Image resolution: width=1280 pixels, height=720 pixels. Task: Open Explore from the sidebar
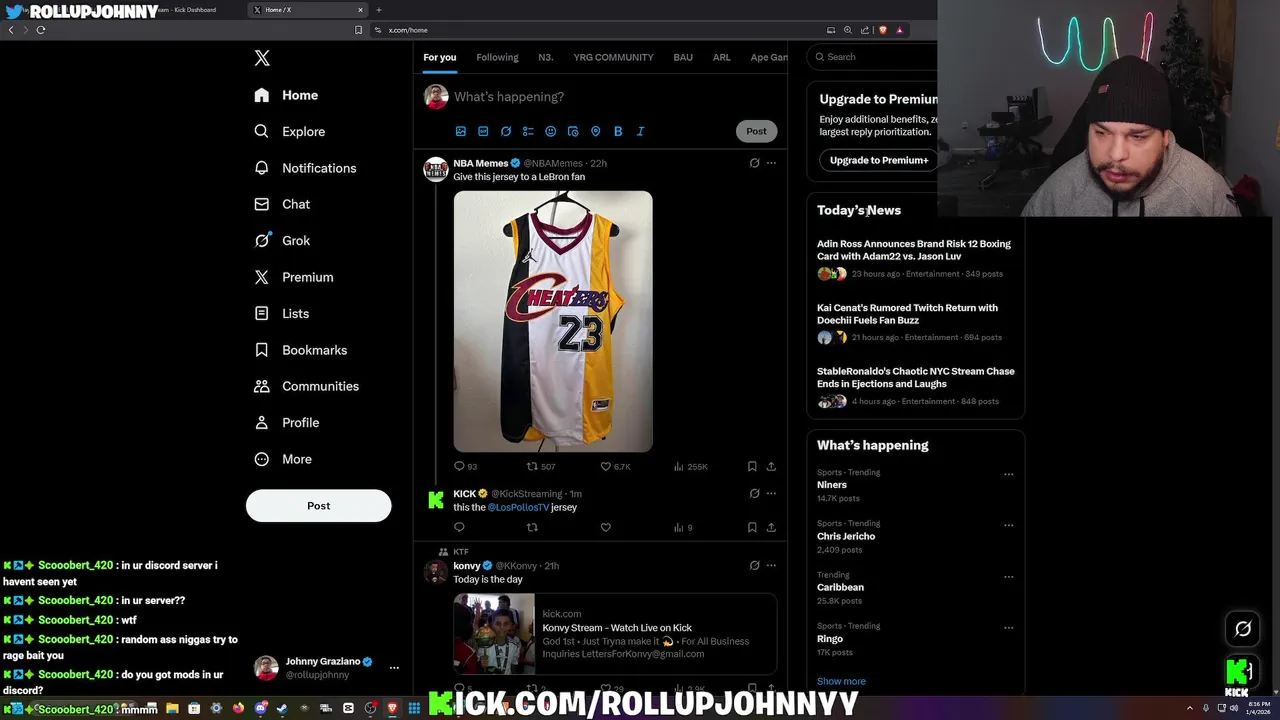289,131
